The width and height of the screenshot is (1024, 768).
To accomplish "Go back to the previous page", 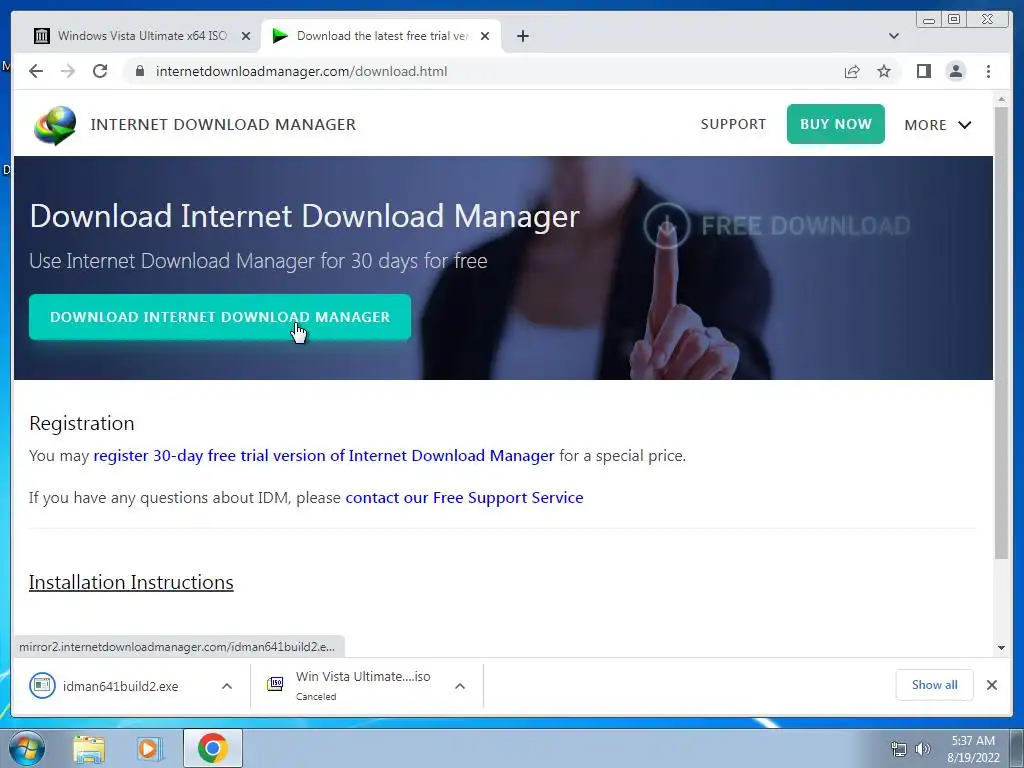I will [x=36, y=71].
